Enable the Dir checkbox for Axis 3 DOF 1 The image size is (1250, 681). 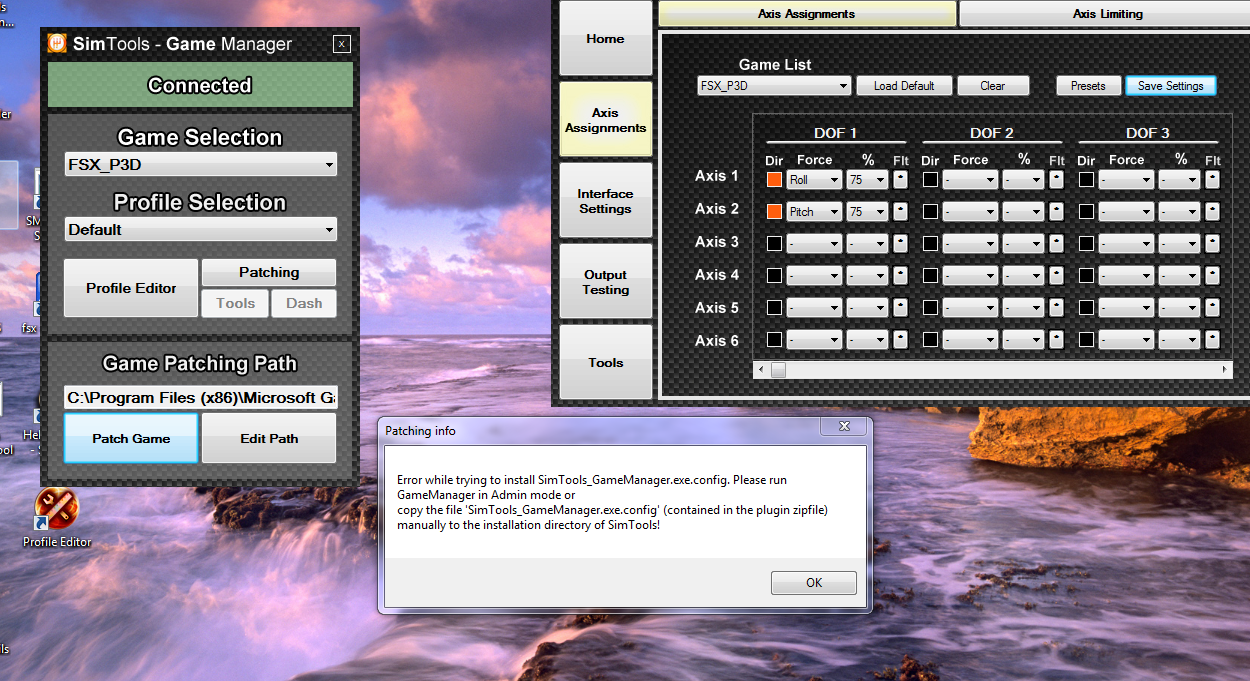coord(774,243)
